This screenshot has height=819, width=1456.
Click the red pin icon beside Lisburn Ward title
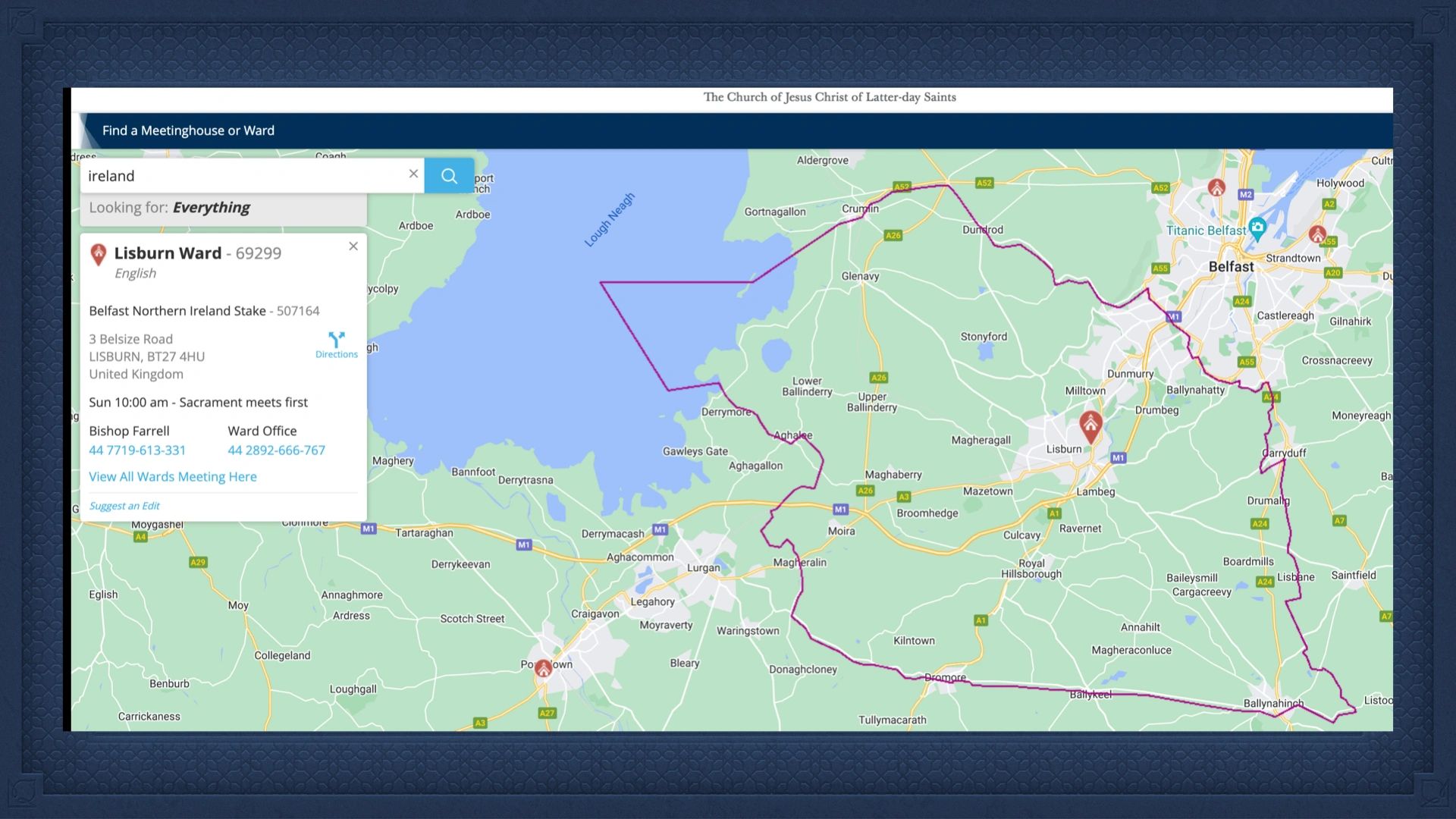[98, 255]
